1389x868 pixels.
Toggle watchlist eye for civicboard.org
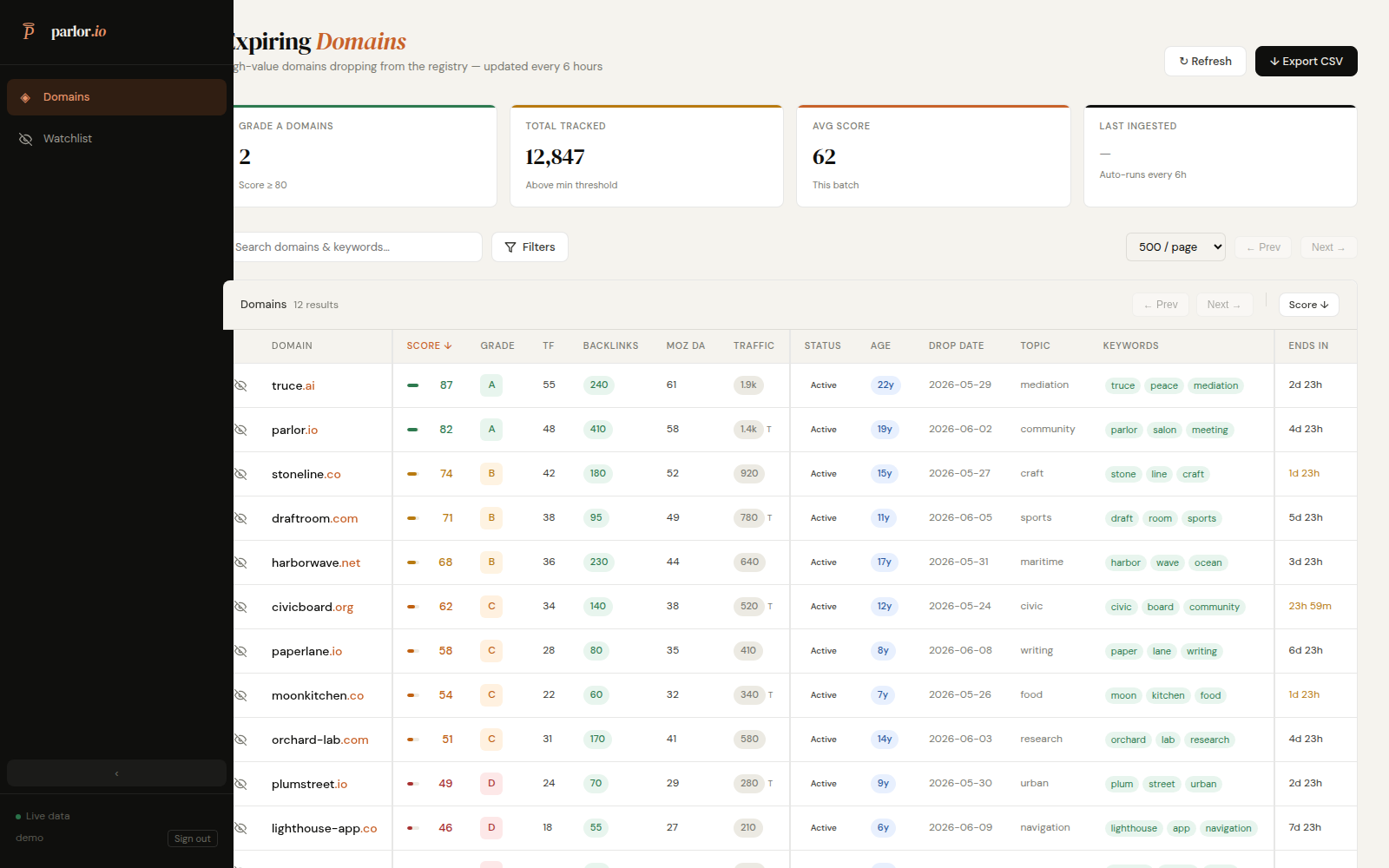(x=240, y=607)
